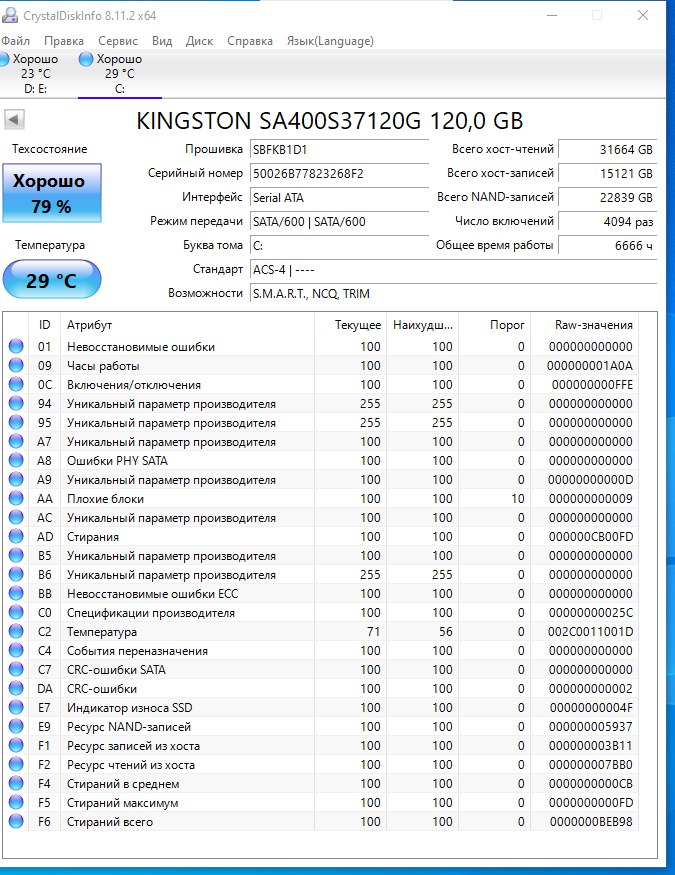Click status circle for Стираний в среднем

(x=16, y=783)
